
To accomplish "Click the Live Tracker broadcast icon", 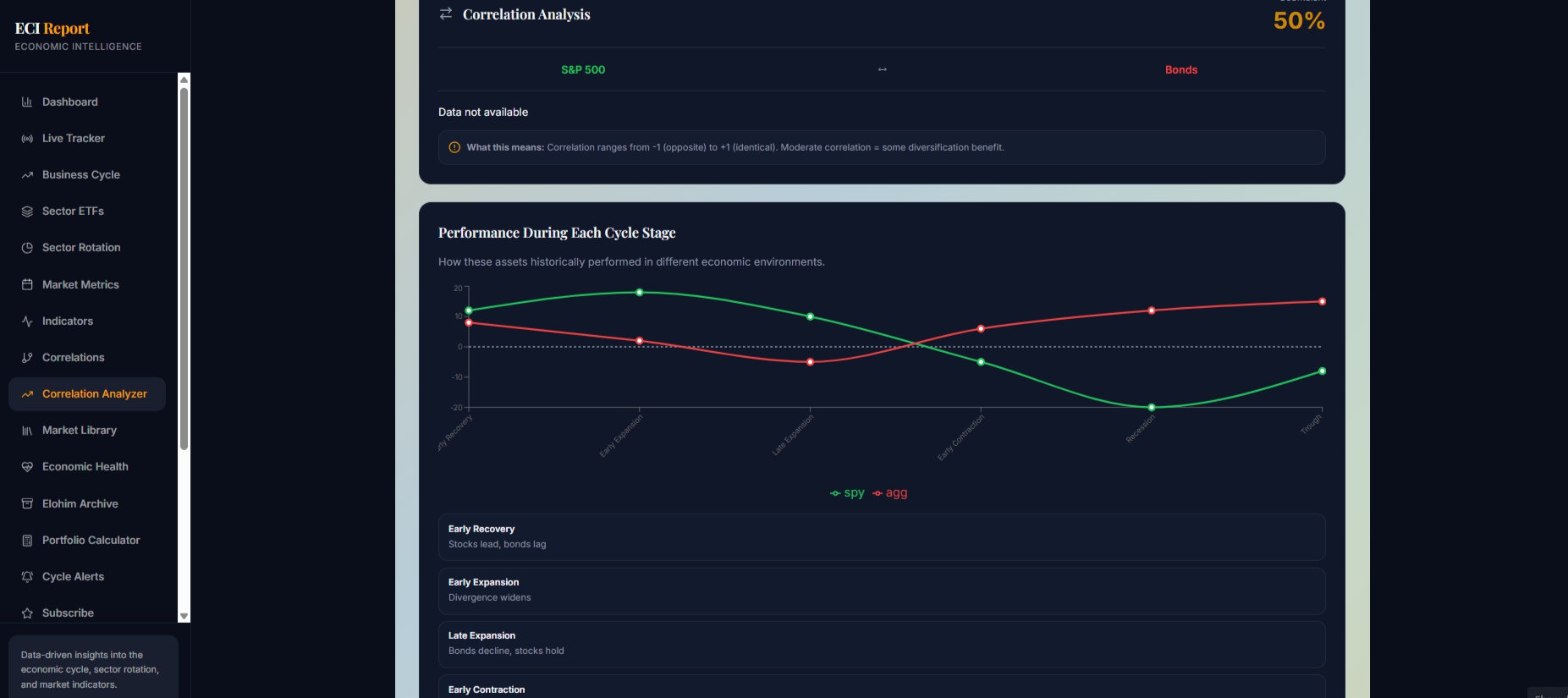I will [27, 138].
